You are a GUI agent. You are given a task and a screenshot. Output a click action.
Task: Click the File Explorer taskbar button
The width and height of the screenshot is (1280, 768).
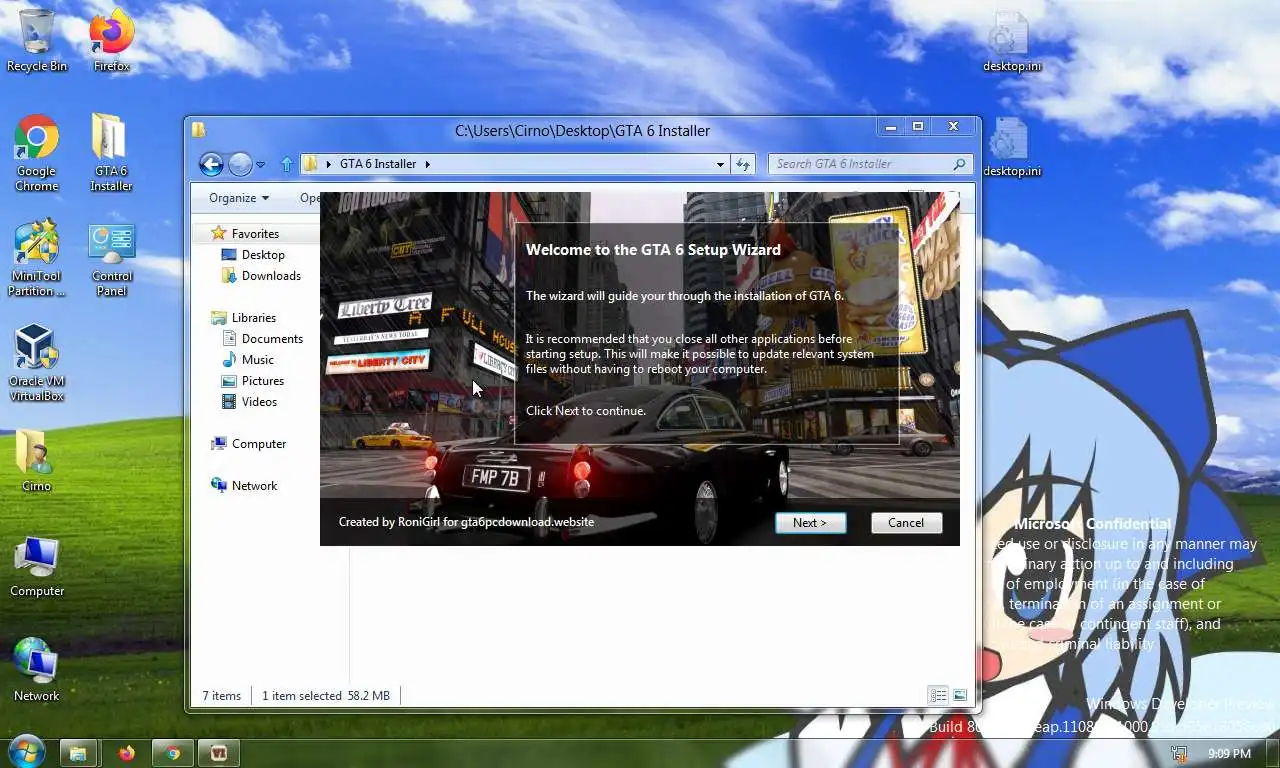(78, 753)
